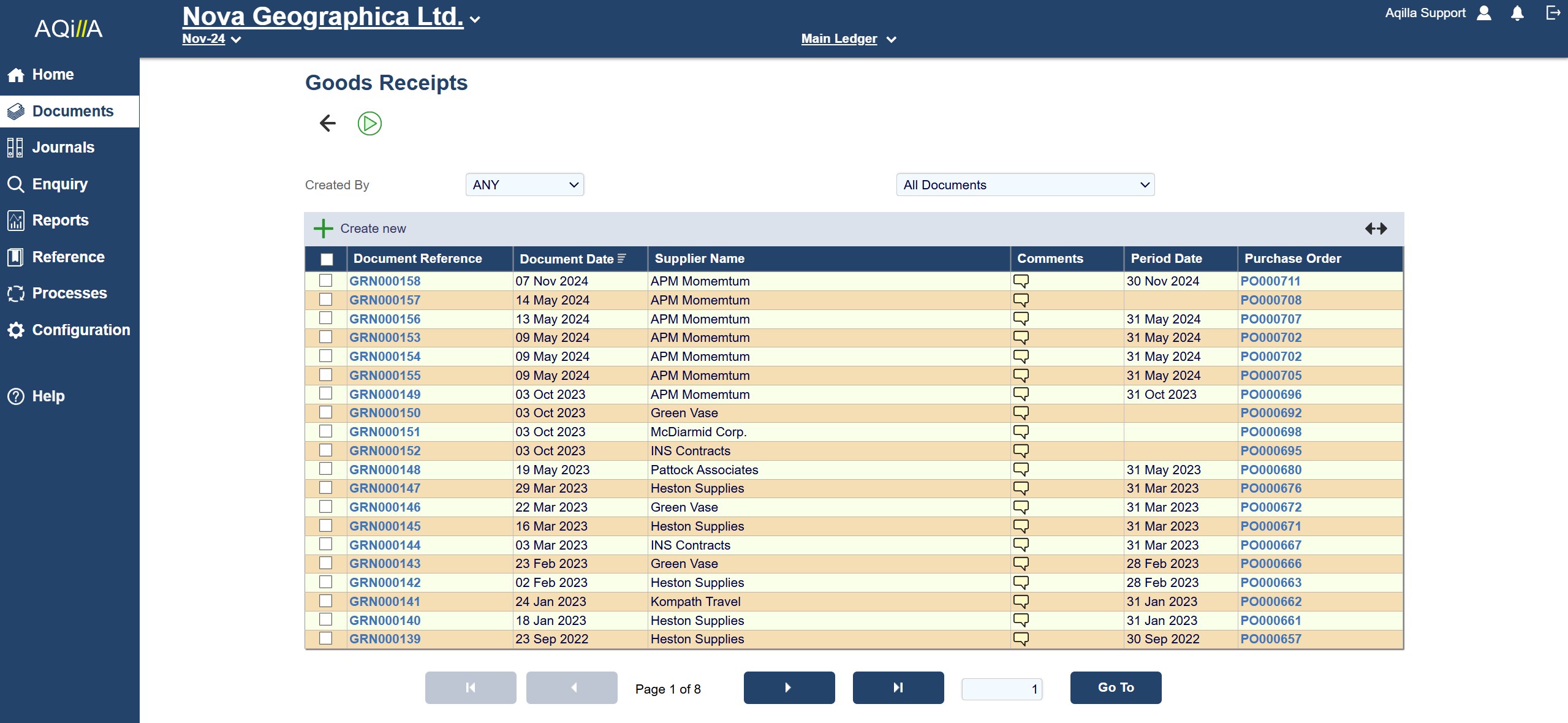Expand the All Documents dropdown
Image resolution: width=1568 pixels, height=723 pixels.
(1025, 185)
